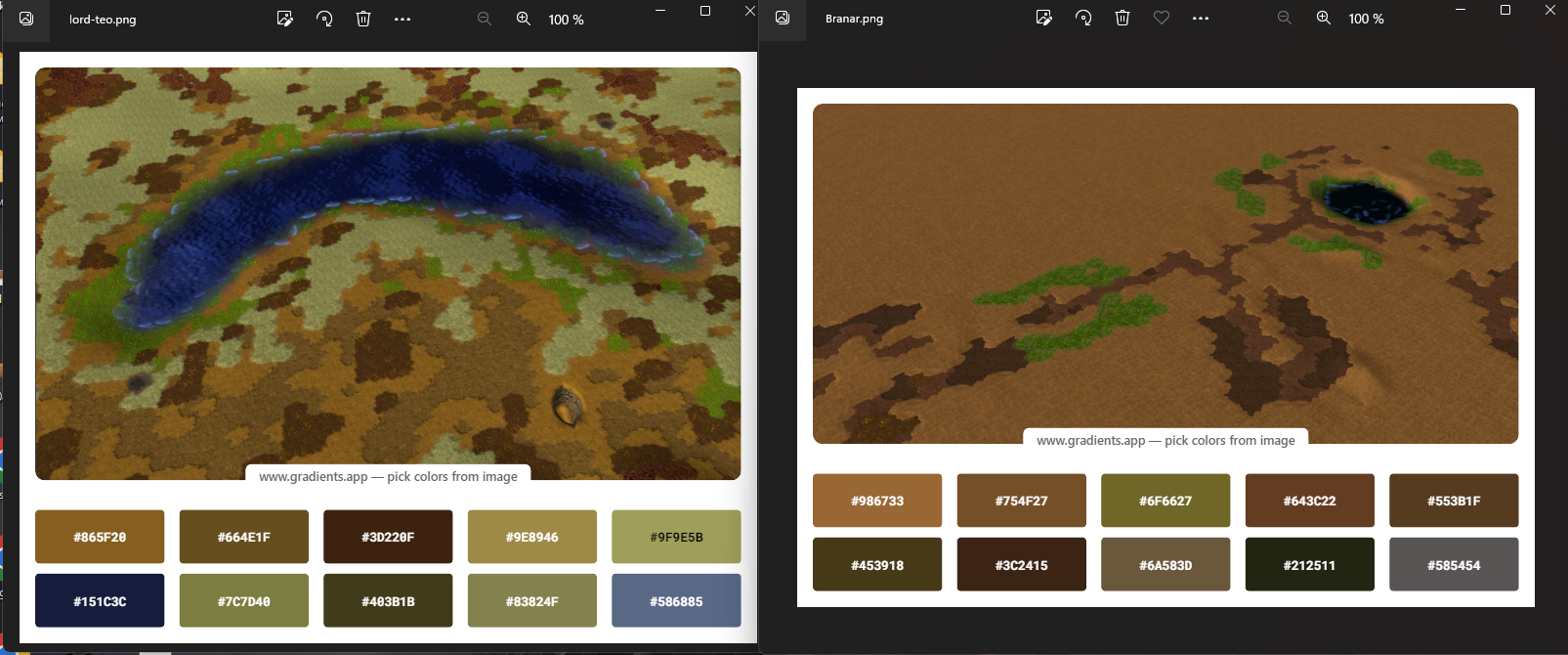Minimize the Branar.png window
The width and height of the screenshot is (1568, 655).
[x=1461, y=10]
